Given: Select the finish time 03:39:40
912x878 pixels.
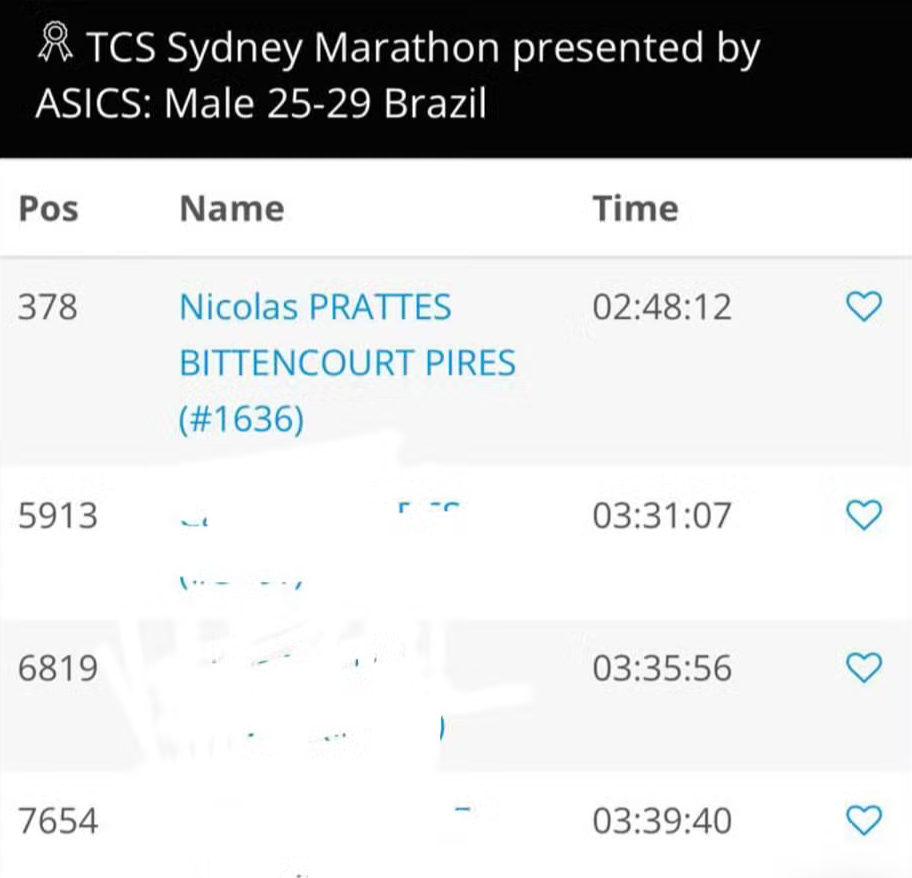Looking at the screenshot, I should click(661, 819).
